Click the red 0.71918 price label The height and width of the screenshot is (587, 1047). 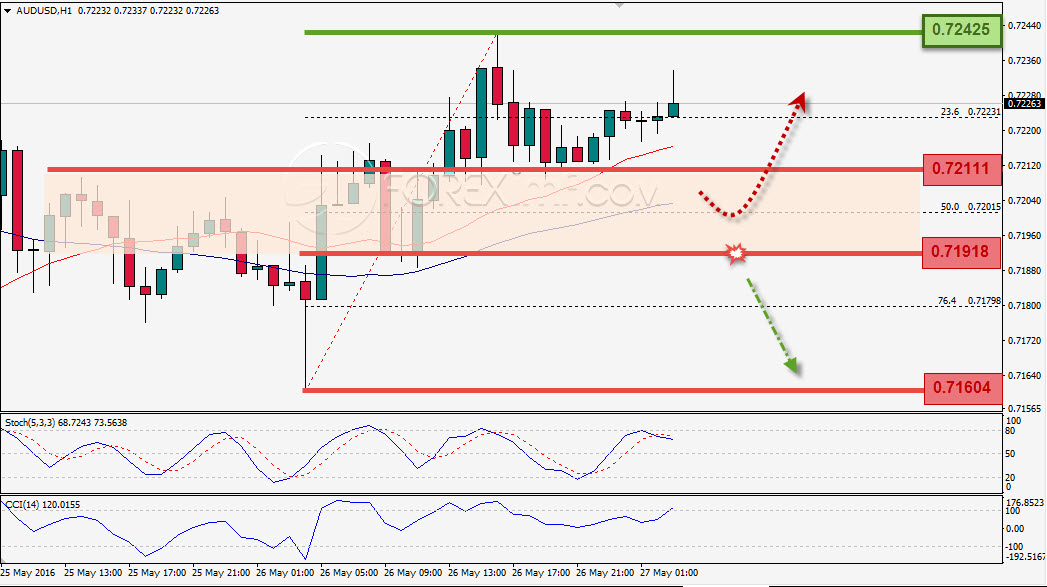coord(962,252)
